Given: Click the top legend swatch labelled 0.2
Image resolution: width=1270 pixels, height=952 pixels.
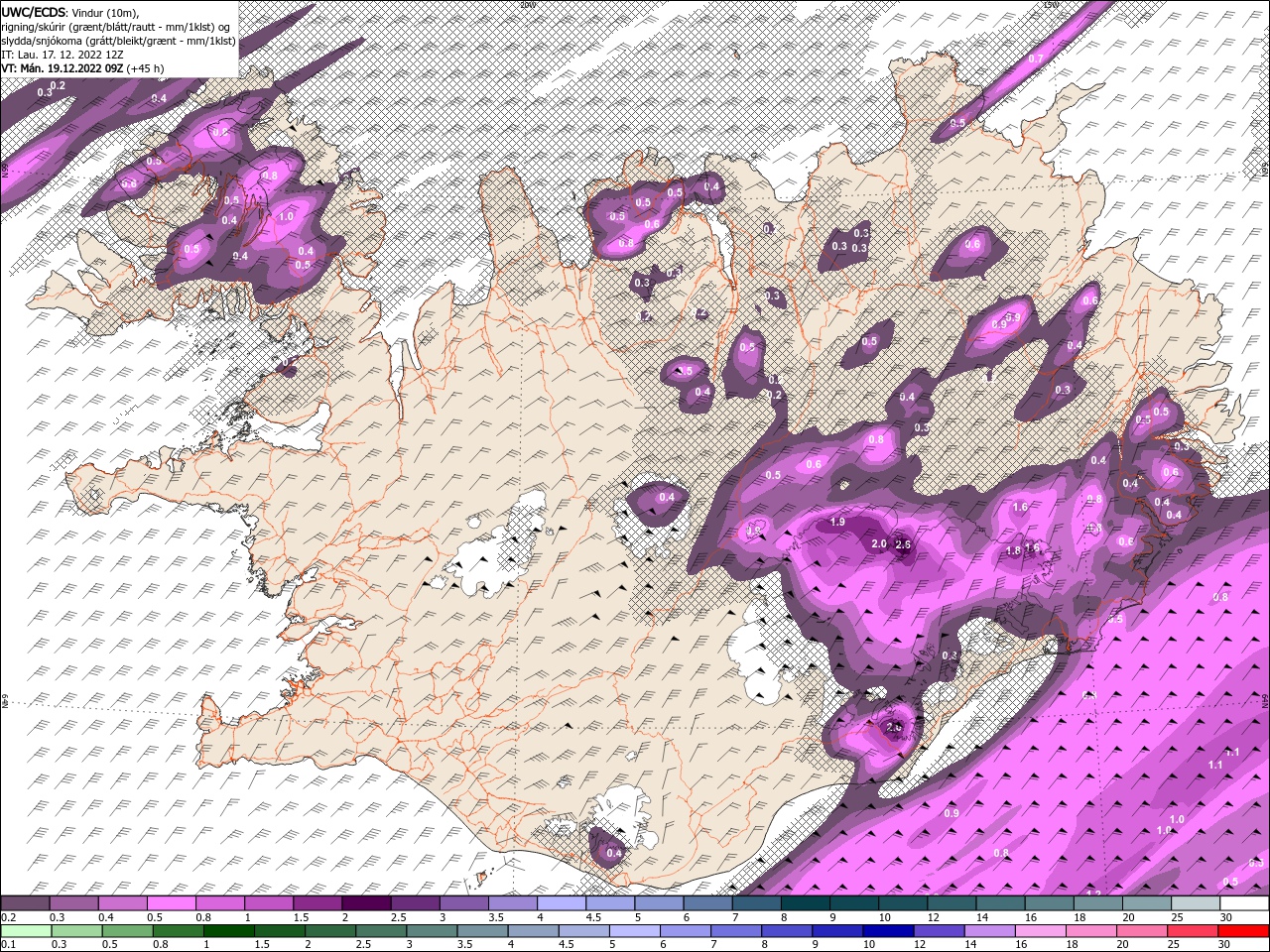Looking at the screenshot, I should tap(25, 903).
